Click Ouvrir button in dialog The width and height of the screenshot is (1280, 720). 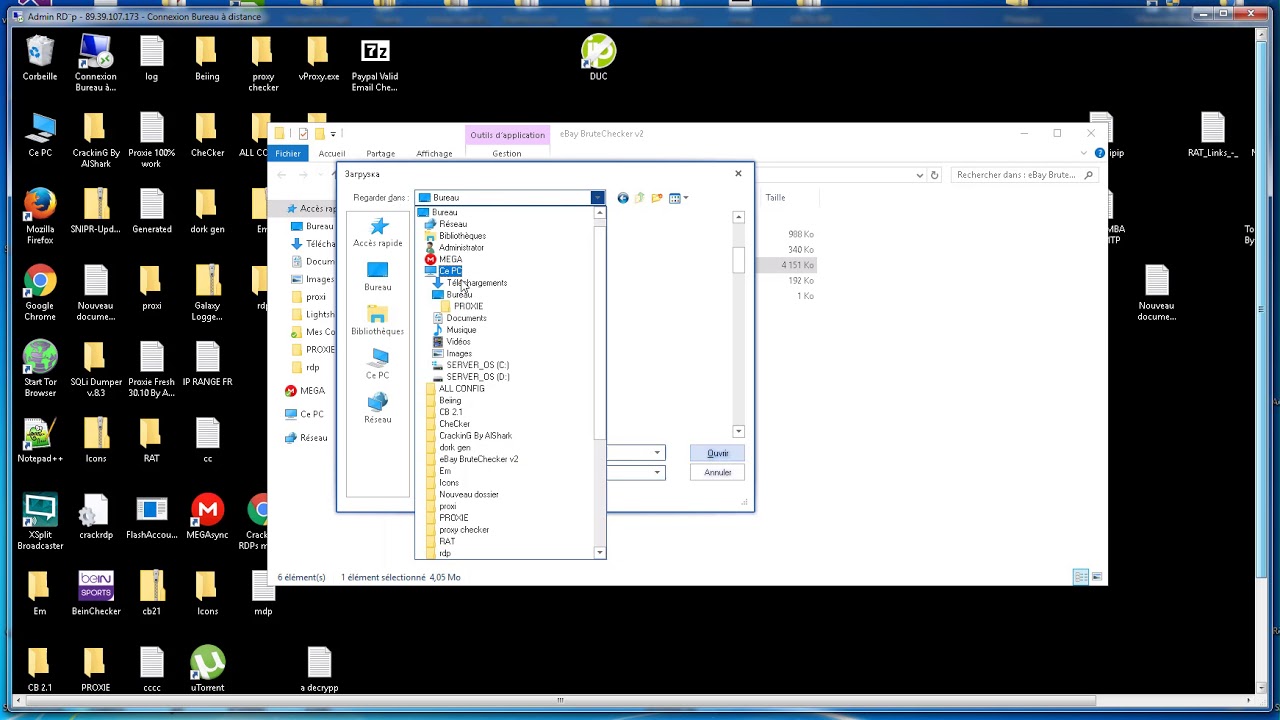pos(718,453)
